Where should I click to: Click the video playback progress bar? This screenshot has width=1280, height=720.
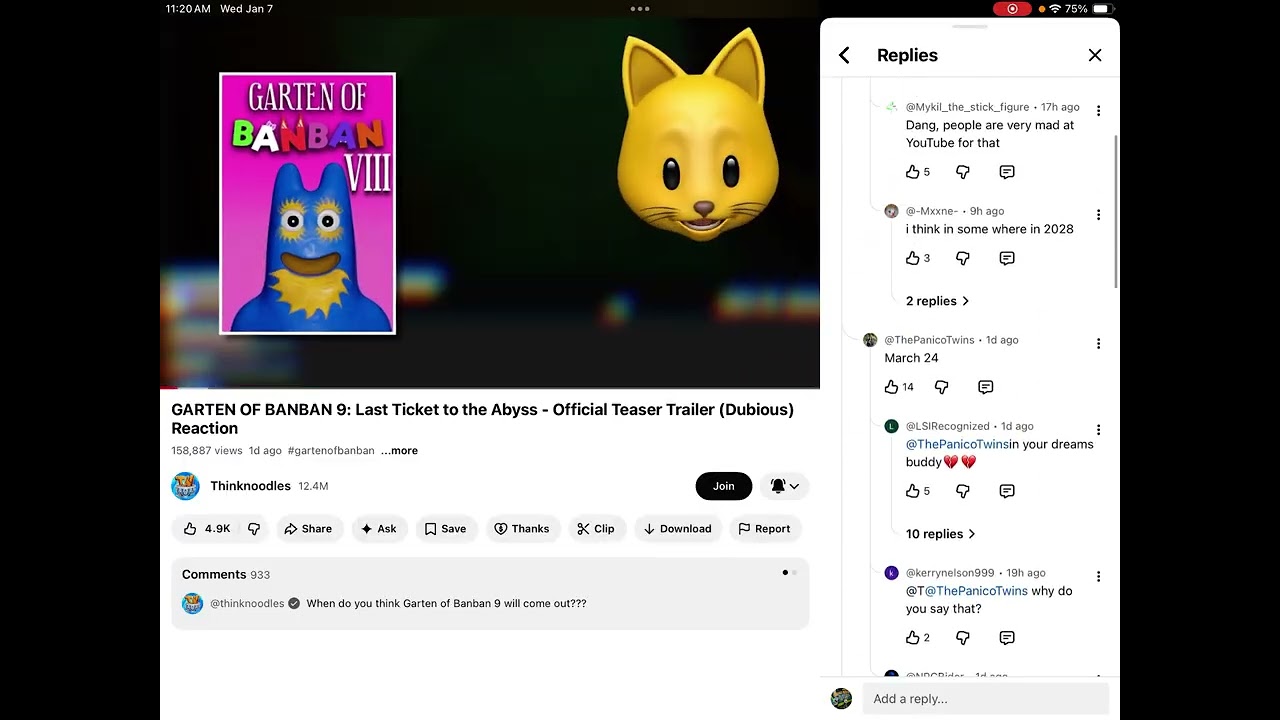tap(490, 387)
